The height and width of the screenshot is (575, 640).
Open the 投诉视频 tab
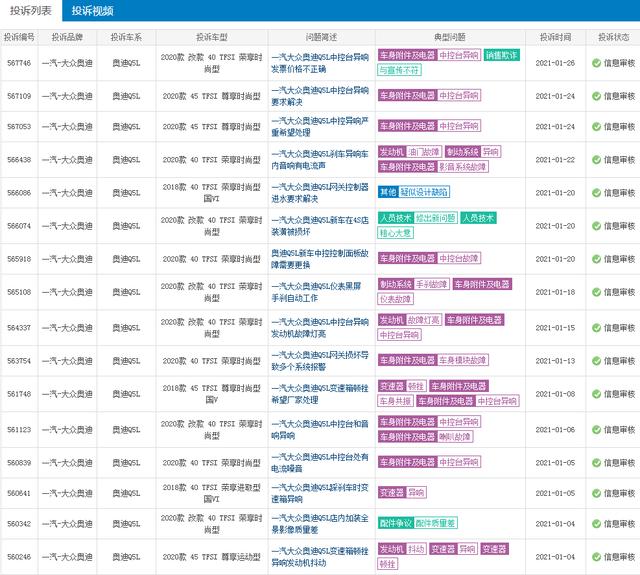pyautogui.click(x=92, y=11)
